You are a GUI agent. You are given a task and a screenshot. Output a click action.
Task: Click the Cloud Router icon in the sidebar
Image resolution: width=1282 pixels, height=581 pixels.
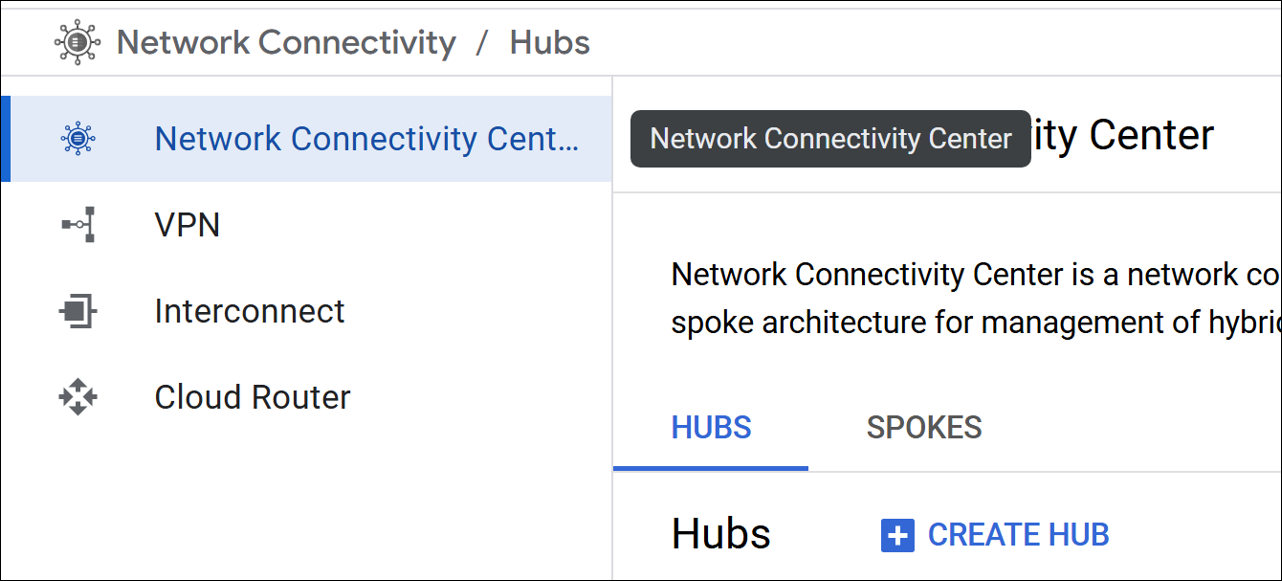[78, 396]
